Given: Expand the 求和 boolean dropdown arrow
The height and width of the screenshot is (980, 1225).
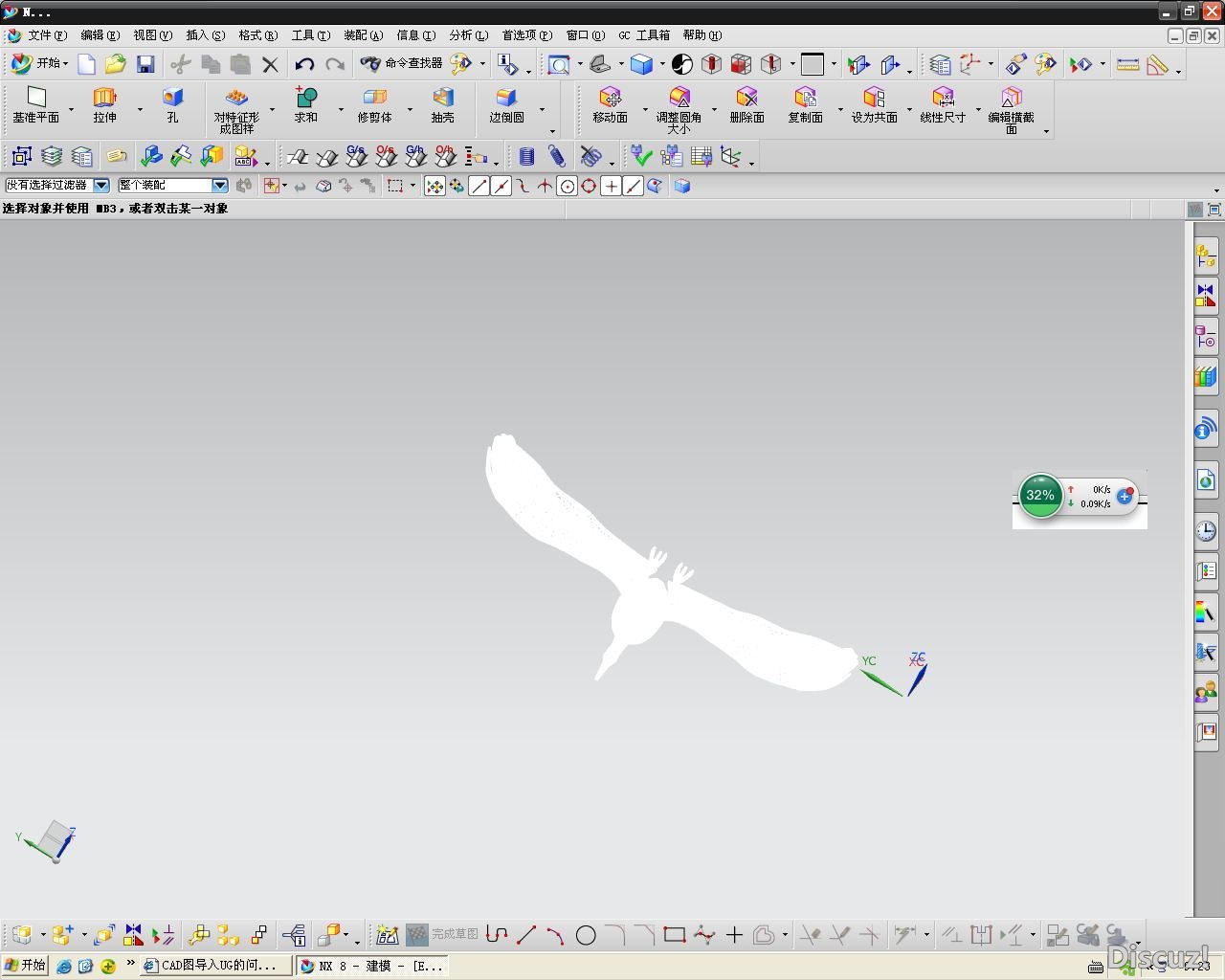Looking at the screenshot, I should pos(341,110).
